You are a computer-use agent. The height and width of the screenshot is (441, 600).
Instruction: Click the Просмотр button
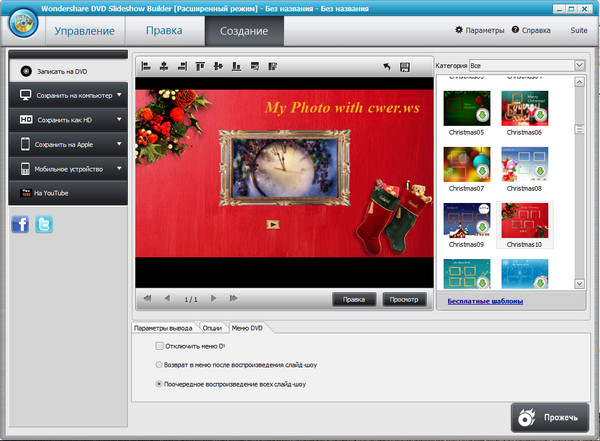point(404,299)
